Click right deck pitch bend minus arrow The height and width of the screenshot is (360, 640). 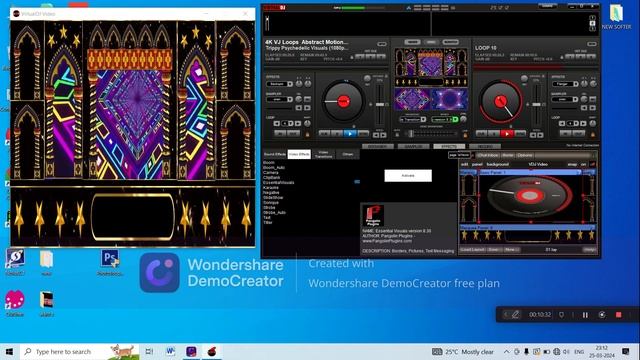click(x=533, y=135)
